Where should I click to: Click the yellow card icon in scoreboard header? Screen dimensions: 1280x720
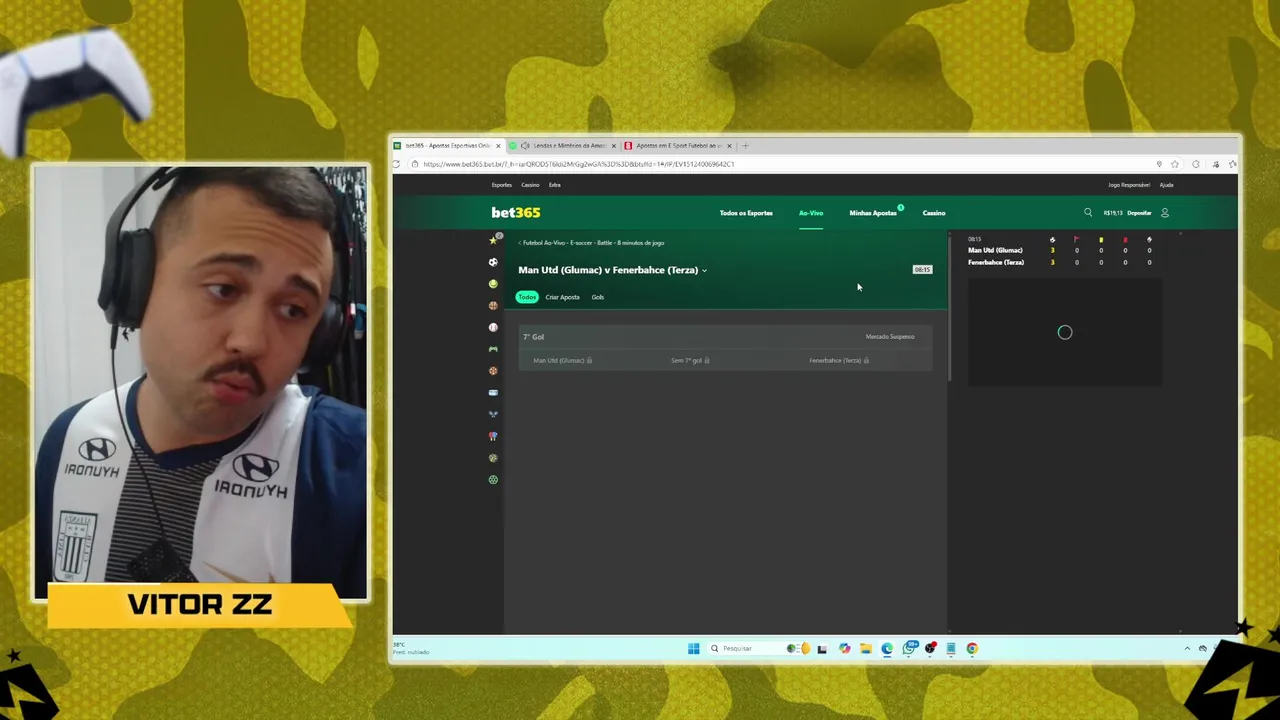1101,240
